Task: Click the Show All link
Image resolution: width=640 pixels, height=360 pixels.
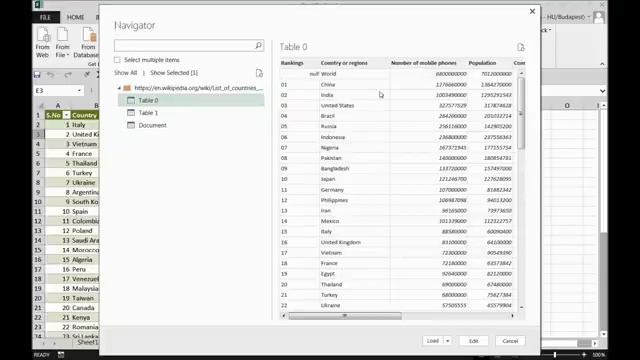Action: tap(126, 73)
